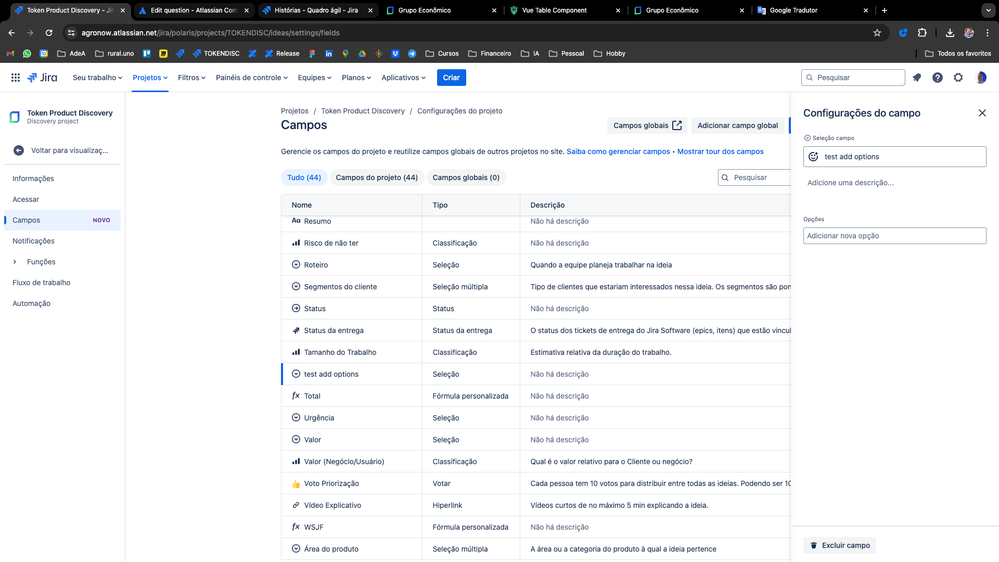Image resolution: width=999 pixels, height=562 pixels.
Task: Open the WhatsApp bookmark icon
Action: [27, 54]
